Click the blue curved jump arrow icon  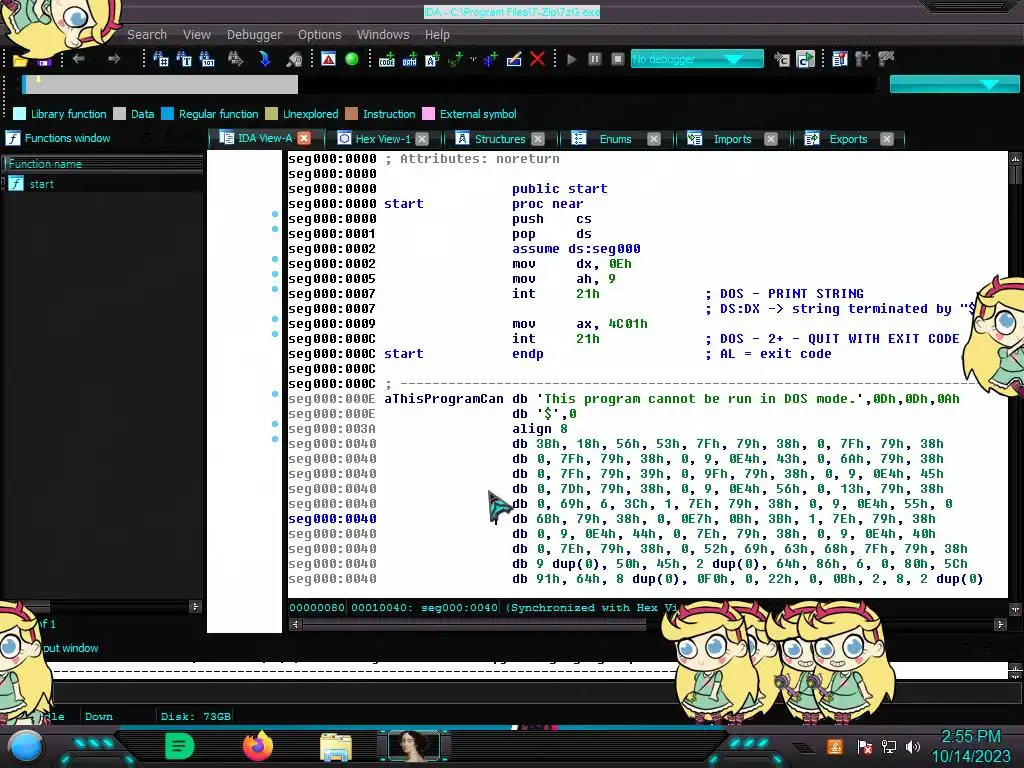point(264,59)
